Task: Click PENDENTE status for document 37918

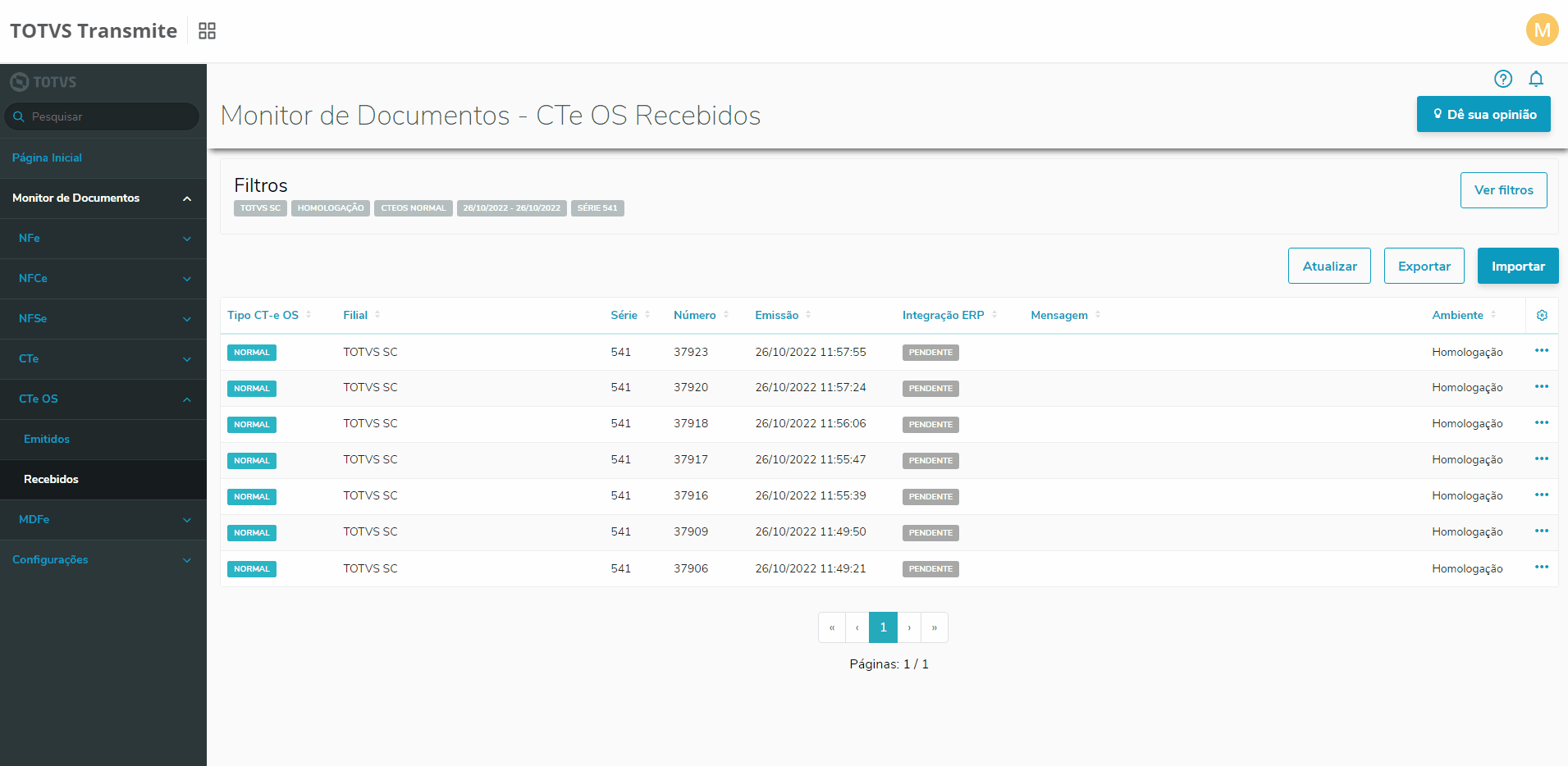Action: [x=930, y=425]
